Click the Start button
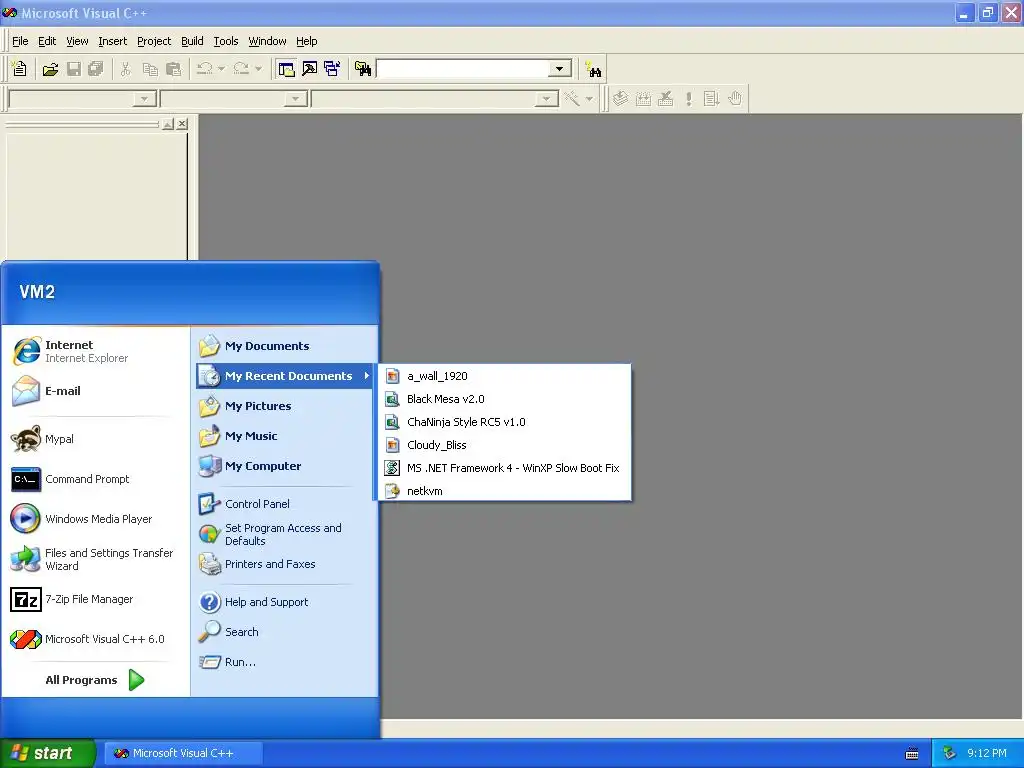1024x768 pixels. tap(47, 753)
